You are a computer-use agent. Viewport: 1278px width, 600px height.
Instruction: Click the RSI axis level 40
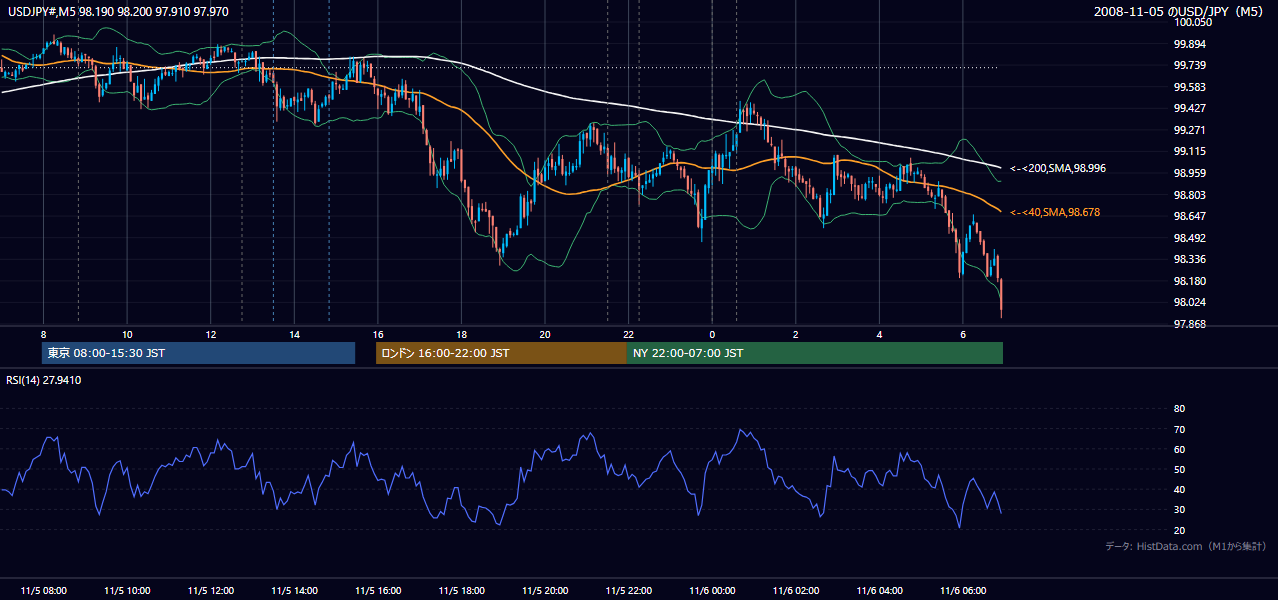[1179, 489]
